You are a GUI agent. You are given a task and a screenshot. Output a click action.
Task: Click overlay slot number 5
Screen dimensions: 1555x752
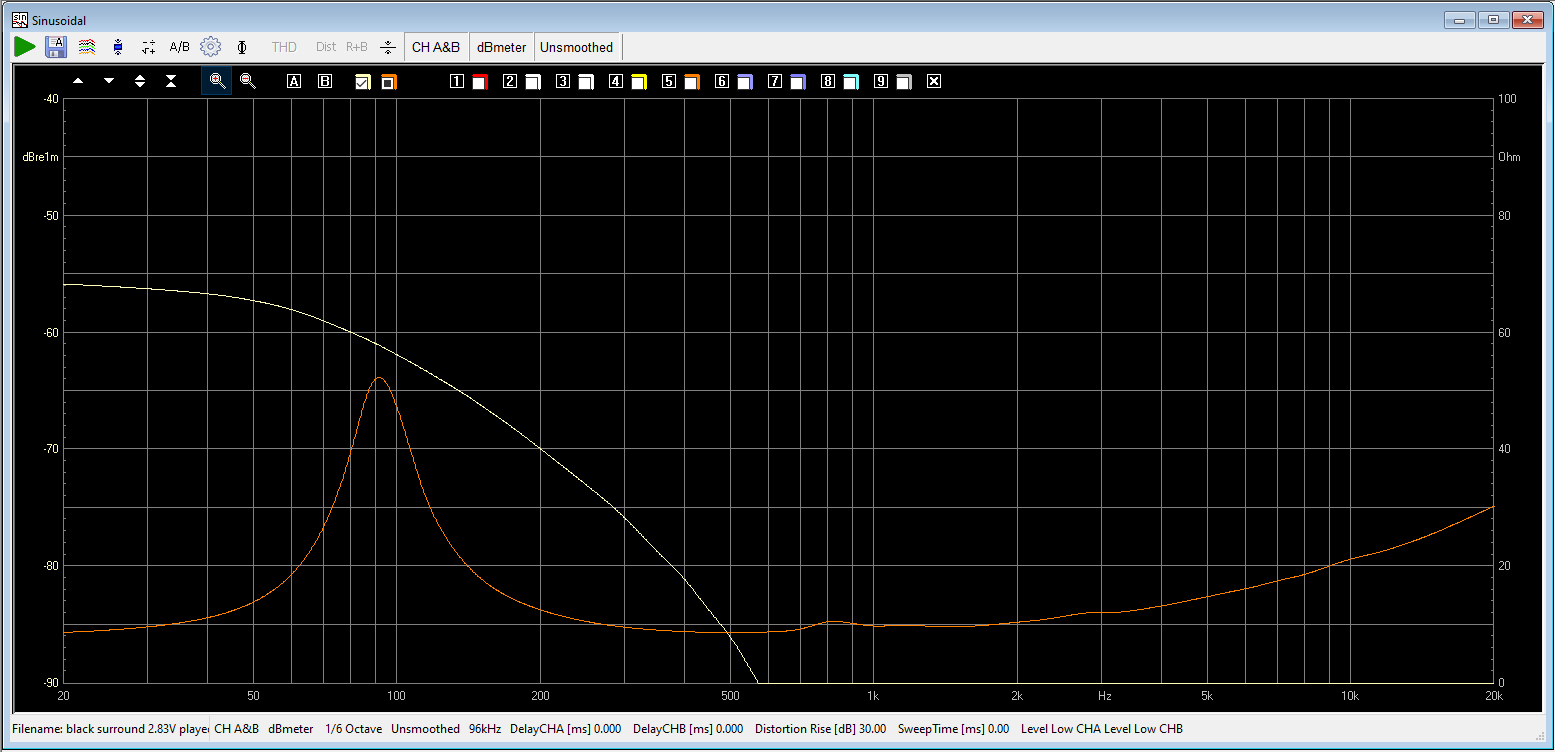(x=669, y=81)
